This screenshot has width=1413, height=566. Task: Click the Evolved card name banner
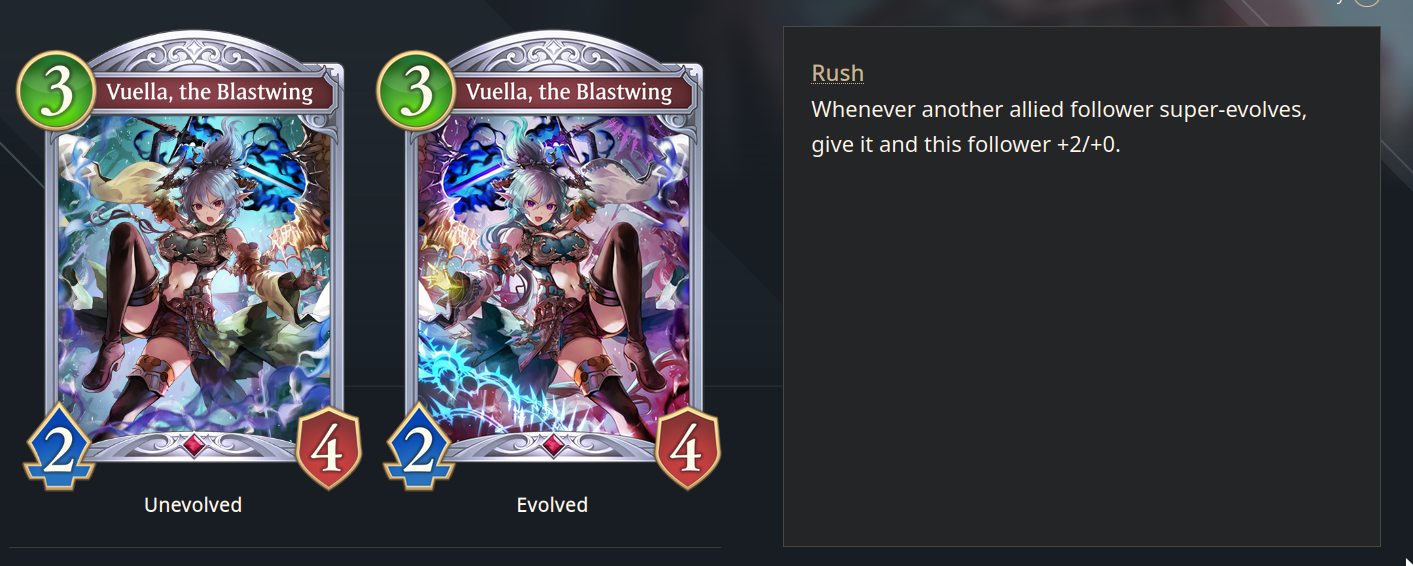[567, 92]
